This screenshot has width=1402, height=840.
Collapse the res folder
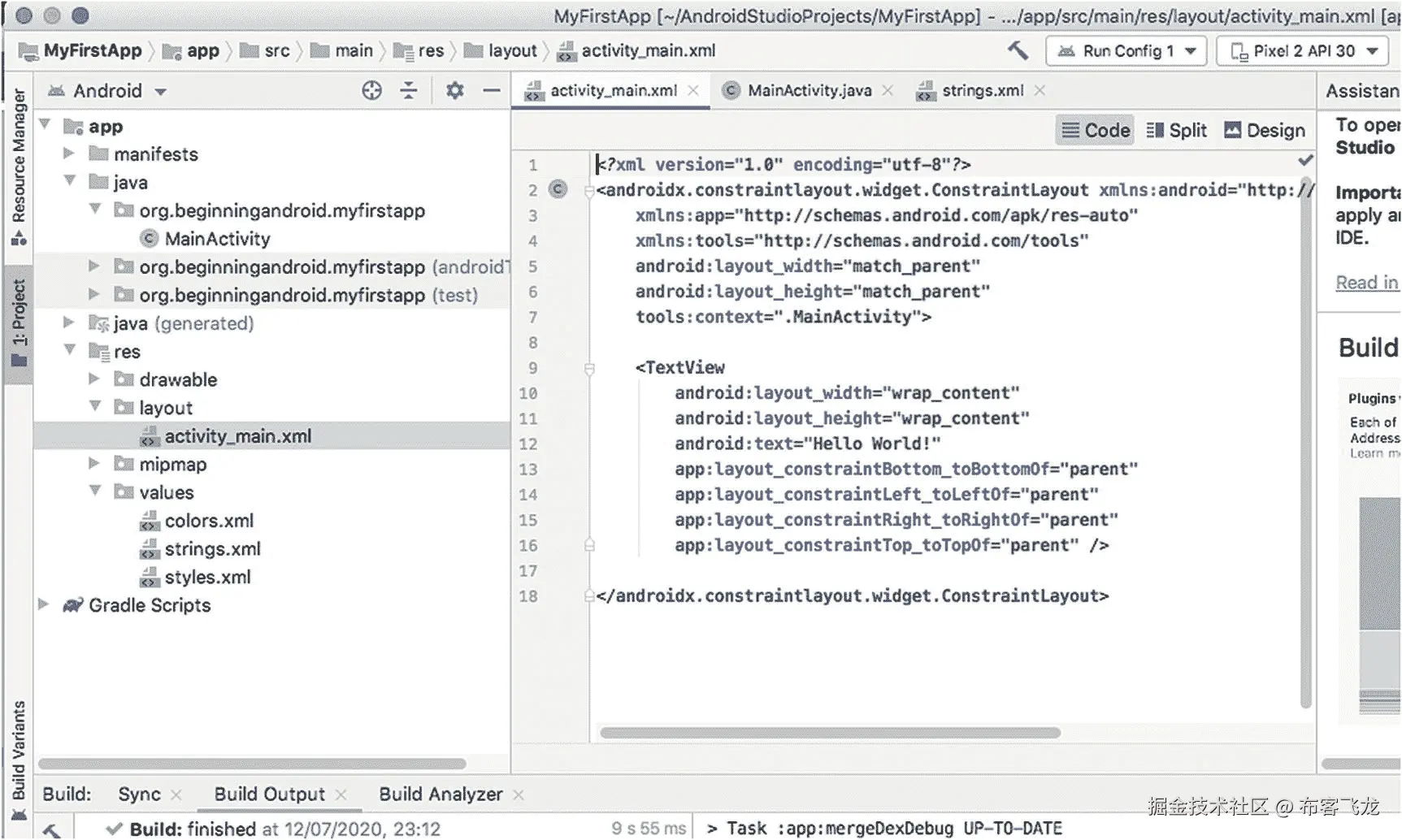[x=70, y=350]
